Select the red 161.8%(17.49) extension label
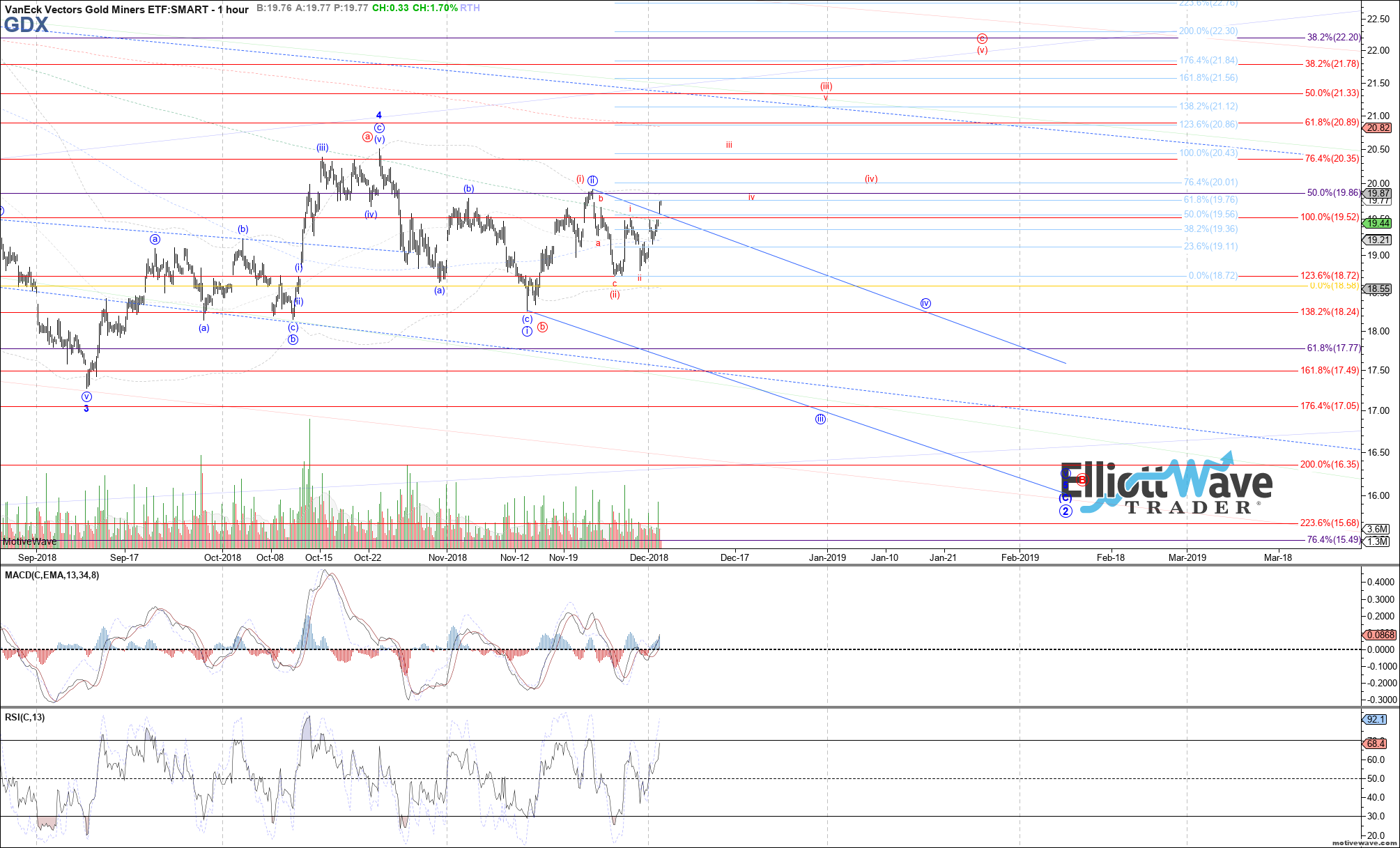This screenshot has height=848, width=1400. click(x=1330, y=370)
